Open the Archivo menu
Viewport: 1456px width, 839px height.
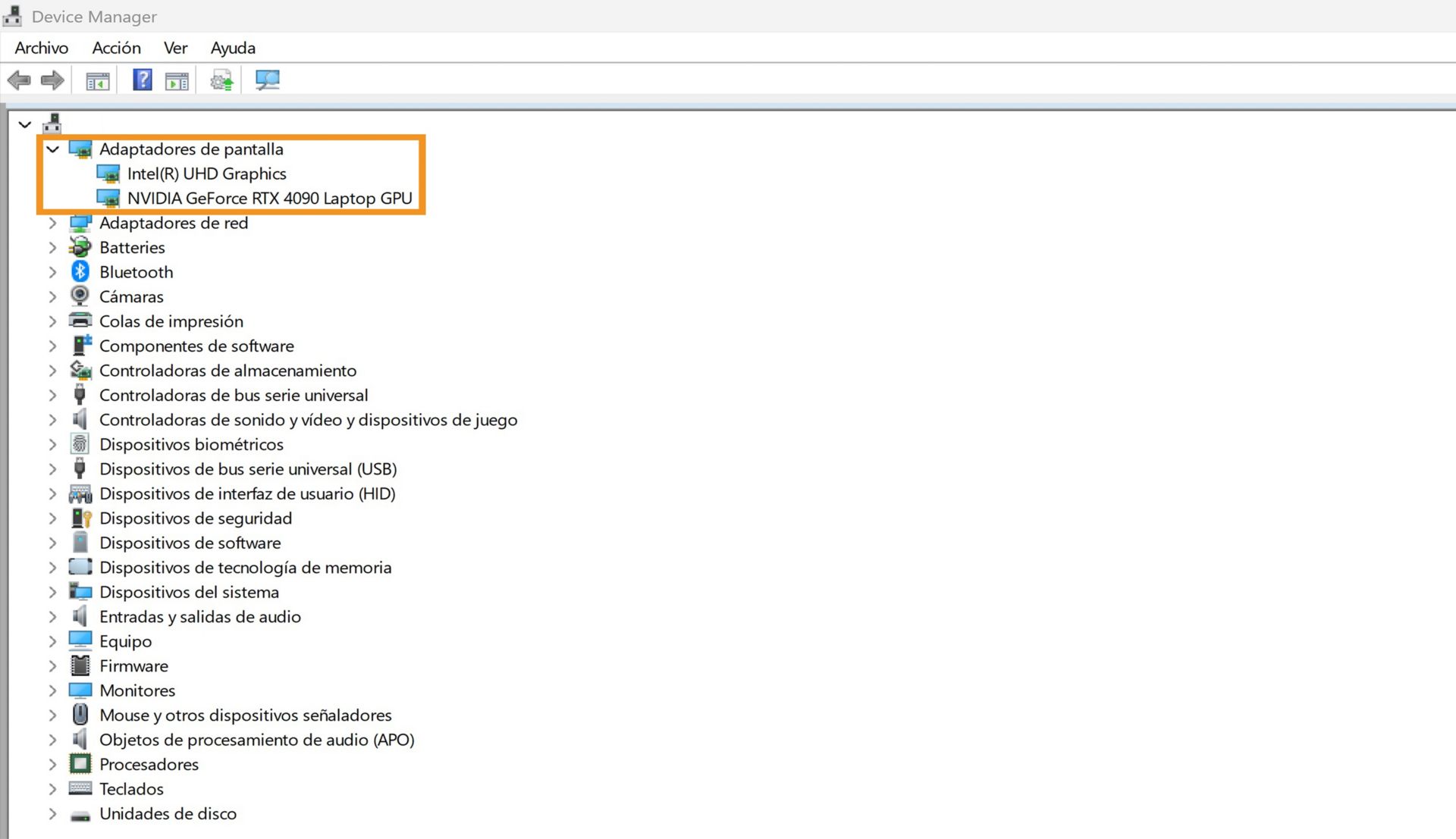tap(41, 48)
